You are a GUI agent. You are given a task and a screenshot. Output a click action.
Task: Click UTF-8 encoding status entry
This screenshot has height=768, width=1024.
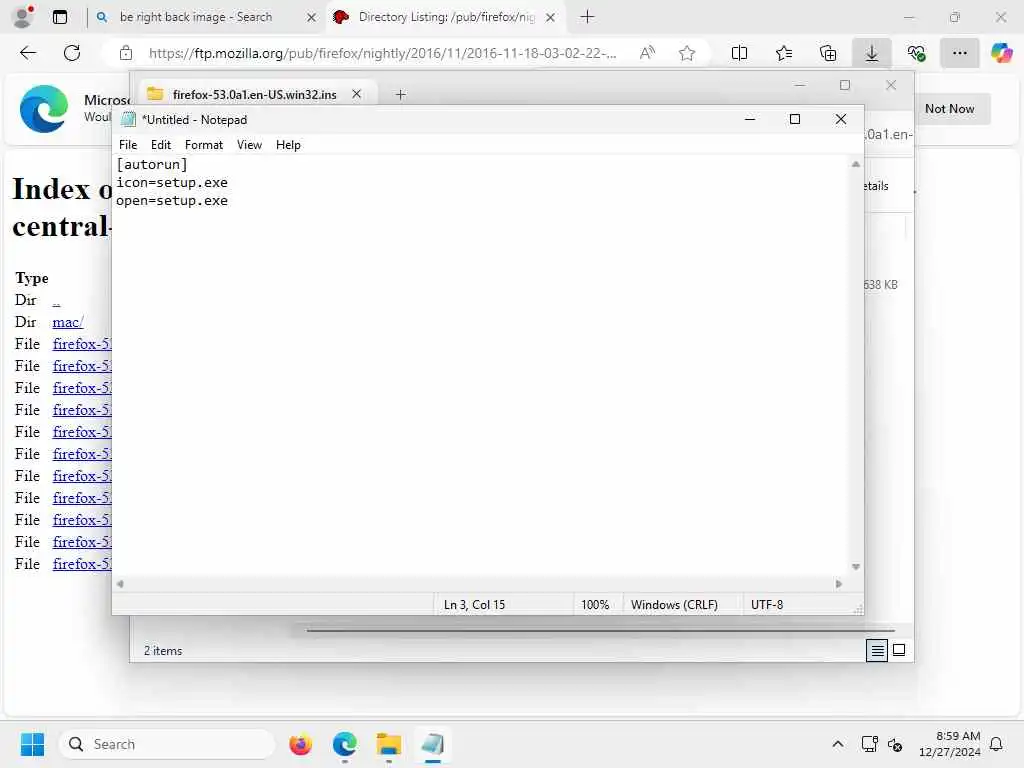click(767, 605)
